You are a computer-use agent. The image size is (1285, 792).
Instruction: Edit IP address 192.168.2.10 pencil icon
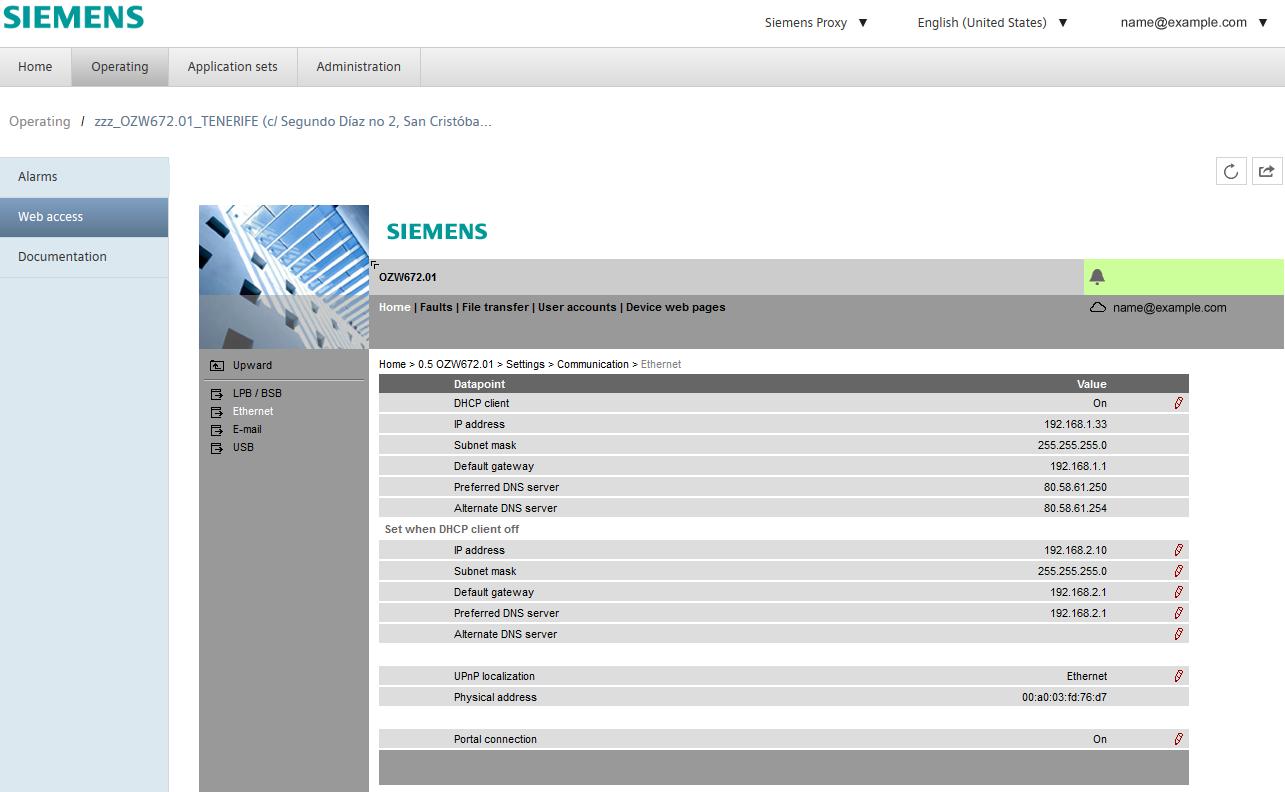click(1178, 550)
